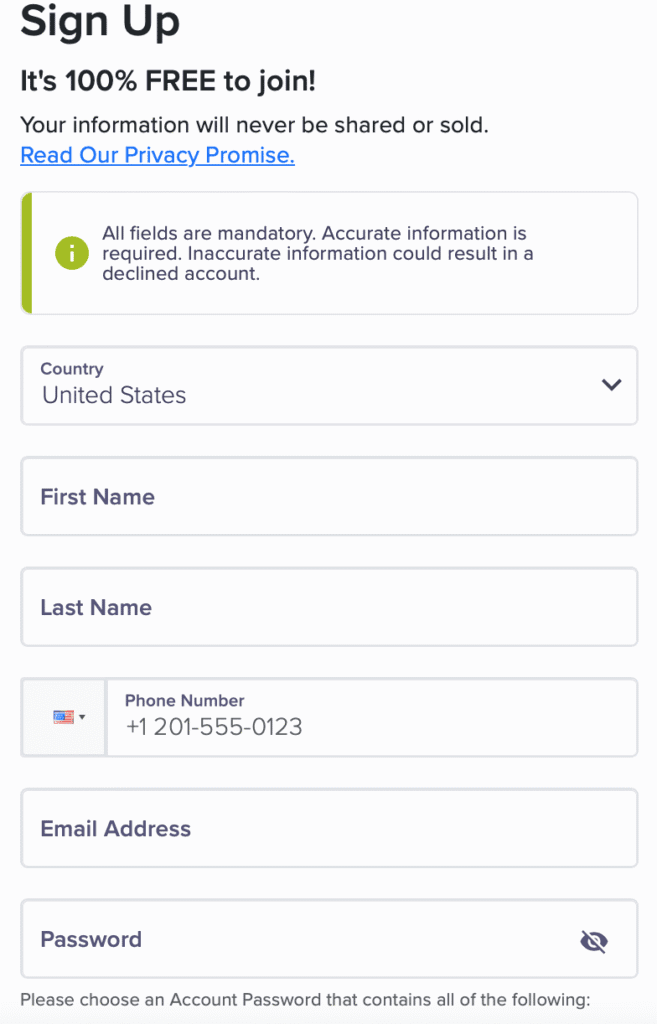657x1024 pixels.
Task: Click the "Phone Number" label above the placeholder
Action: [185, 700]
